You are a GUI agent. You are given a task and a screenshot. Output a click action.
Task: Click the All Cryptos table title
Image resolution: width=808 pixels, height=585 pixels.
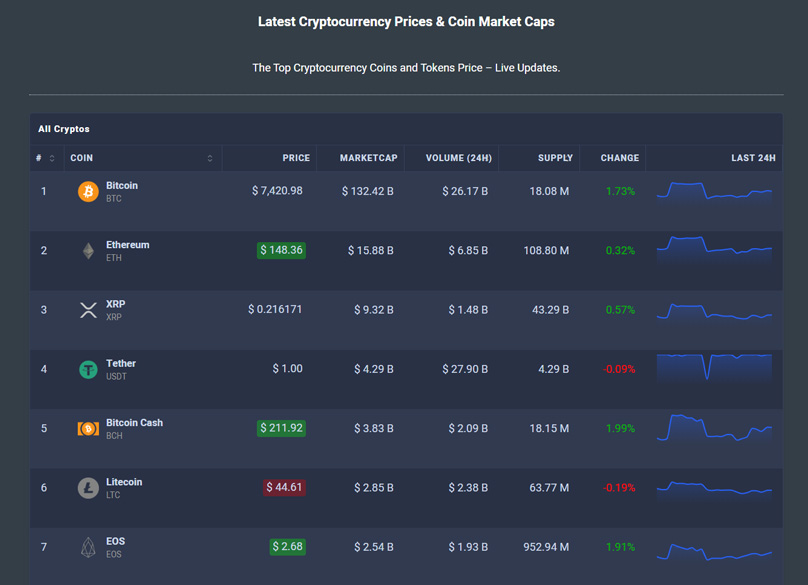pos(63,129)
